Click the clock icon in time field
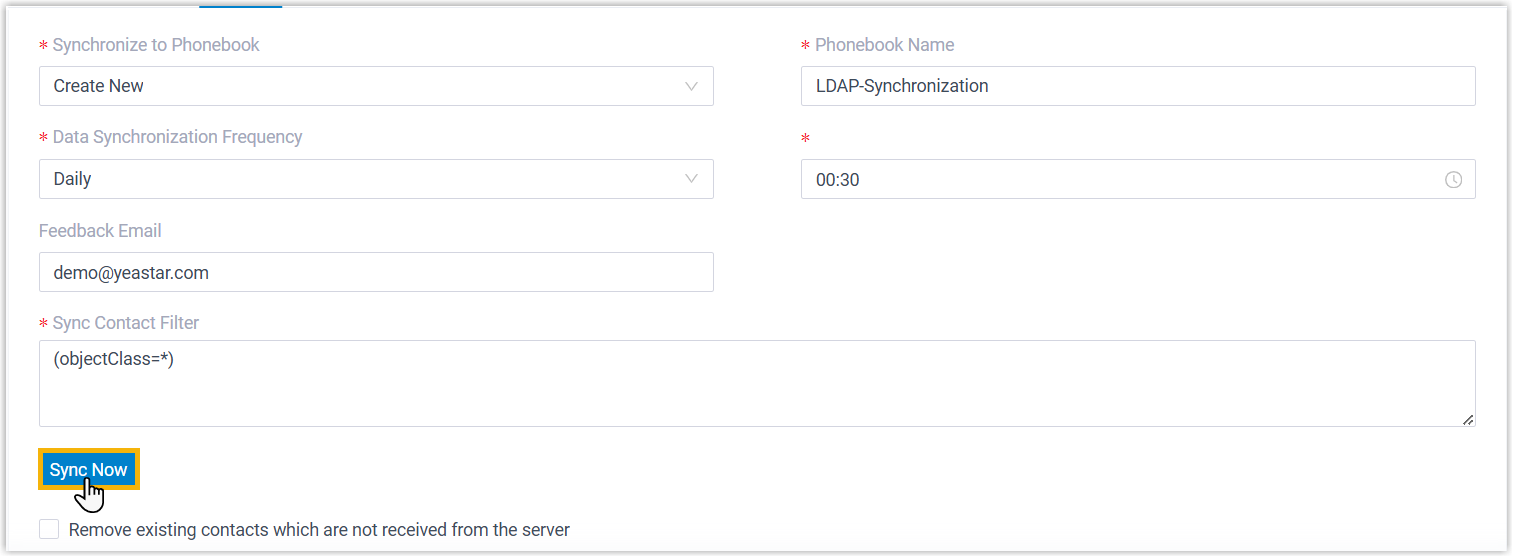 pyautogui.click(x=1453, y=180)
